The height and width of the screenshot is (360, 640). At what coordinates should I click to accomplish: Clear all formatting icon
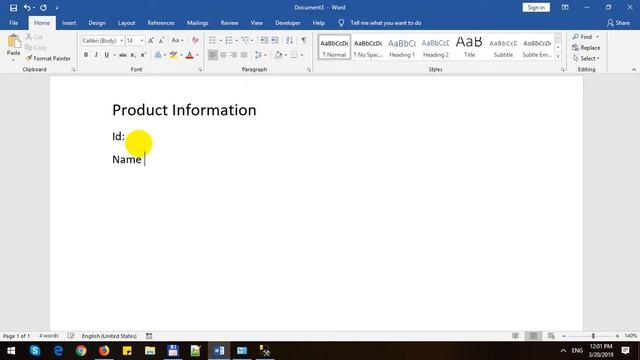[x=195, y=40]
